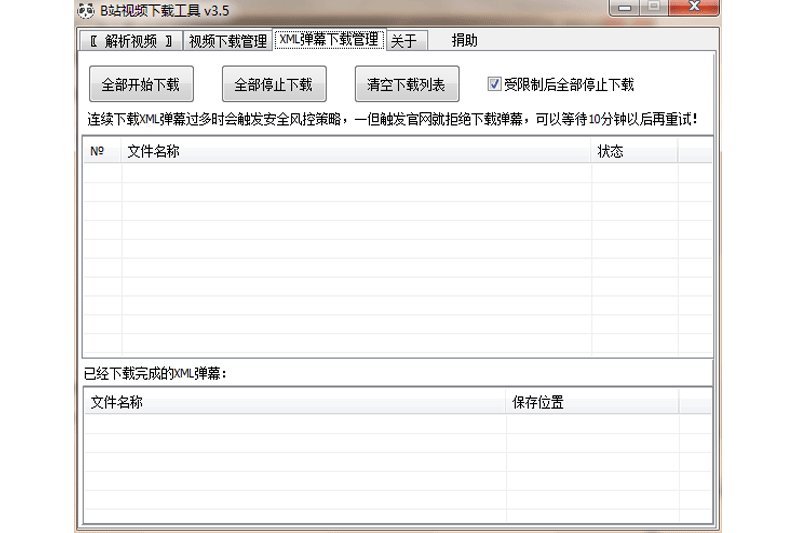Close the B站视频下载工具 window
The width and height of the screenshot is (800, 533).
pos(694,7)
